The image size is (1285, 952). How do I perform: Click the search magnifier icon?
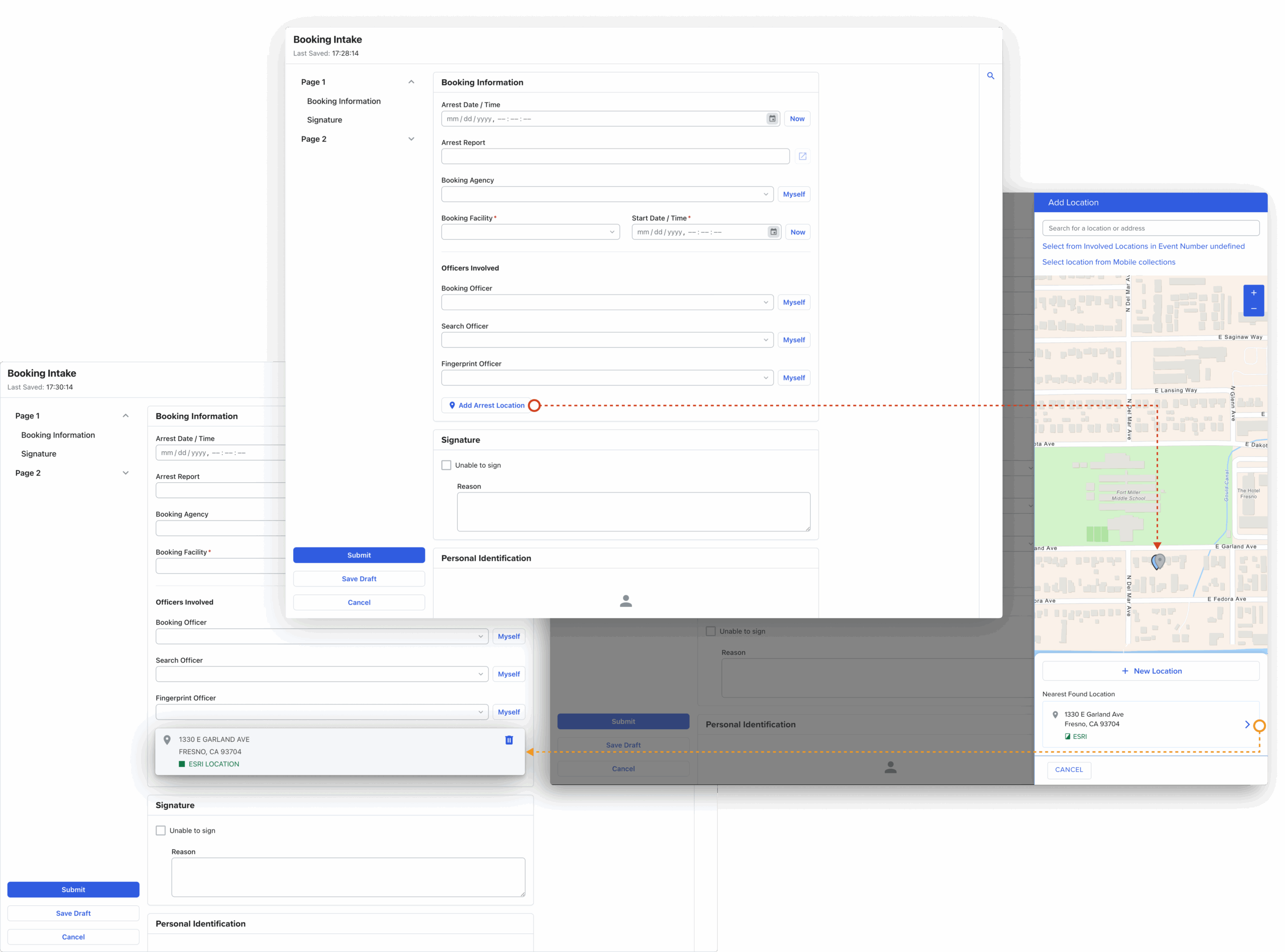coord(990,75)
